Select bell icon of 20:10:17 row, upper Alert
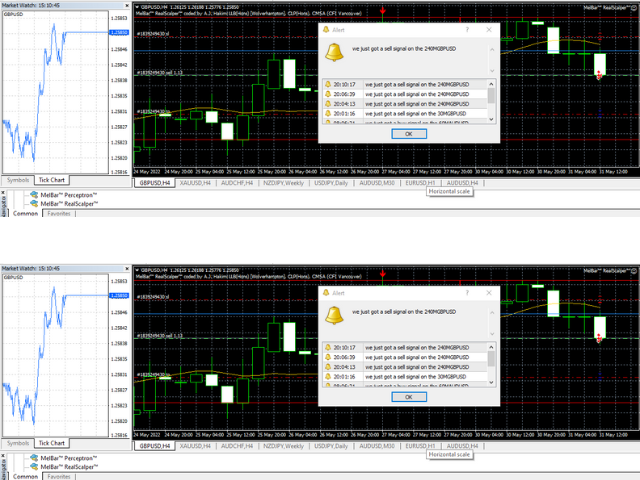640x480 pixels. (328, 84)
